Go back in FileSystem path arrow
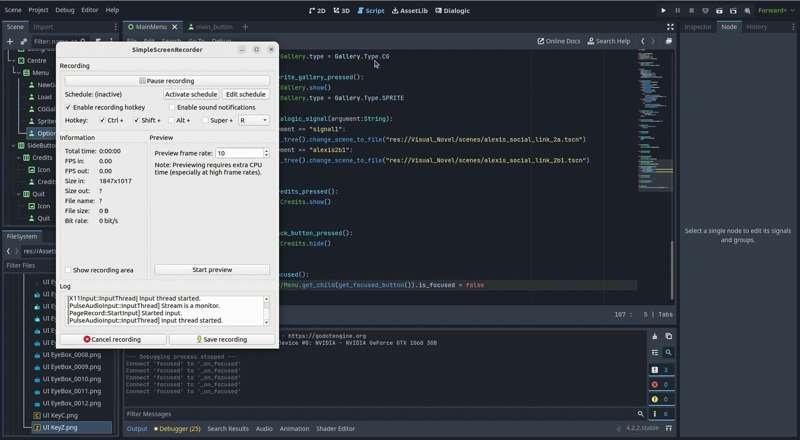The image size is (800, 440). (x=9, y=251)
